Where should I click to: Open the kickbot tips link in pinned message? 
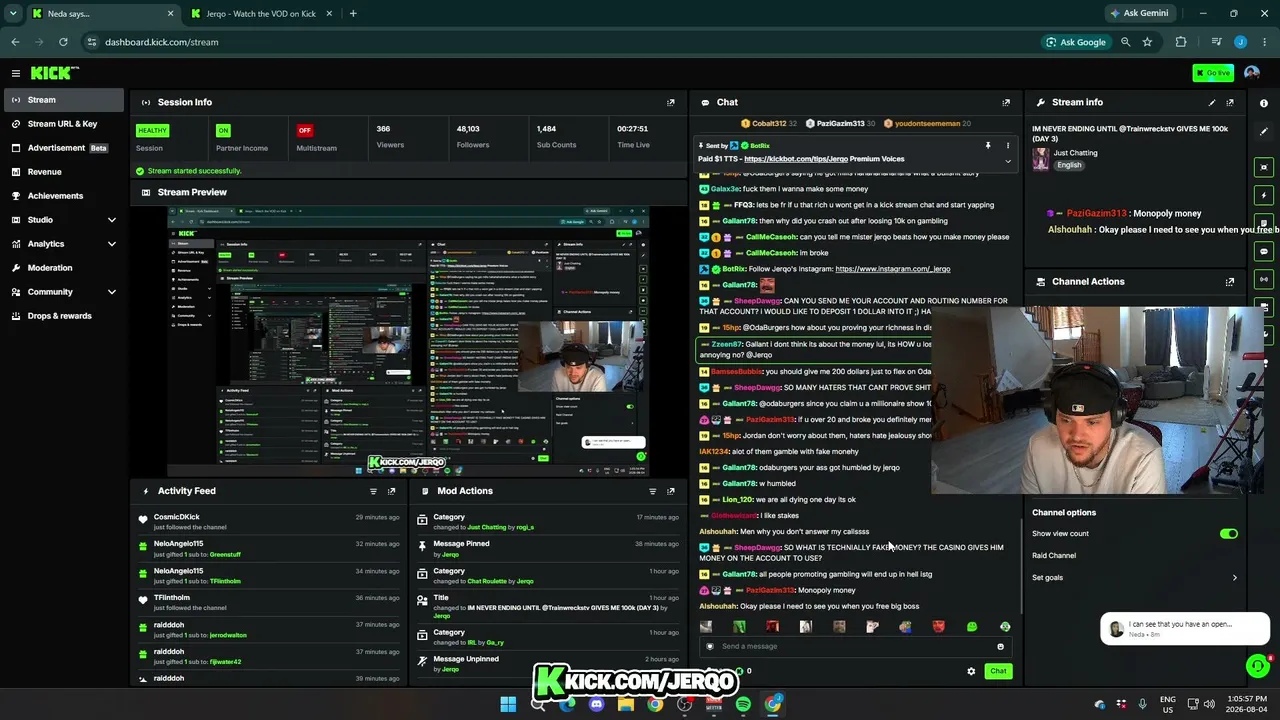[x=796, y=159]
